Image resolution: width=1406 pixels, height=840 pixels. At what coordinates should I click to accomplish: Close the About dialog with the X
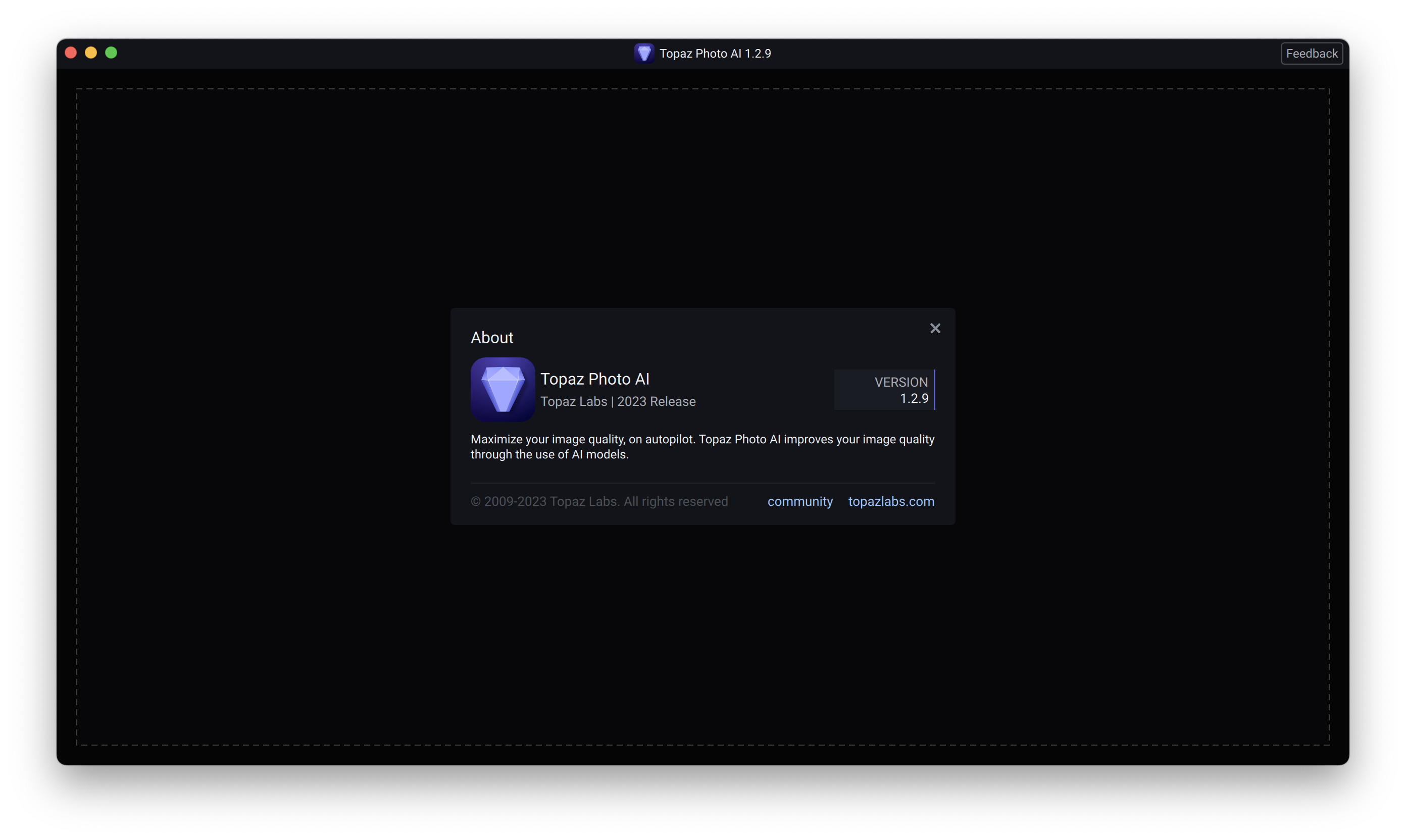935,328
